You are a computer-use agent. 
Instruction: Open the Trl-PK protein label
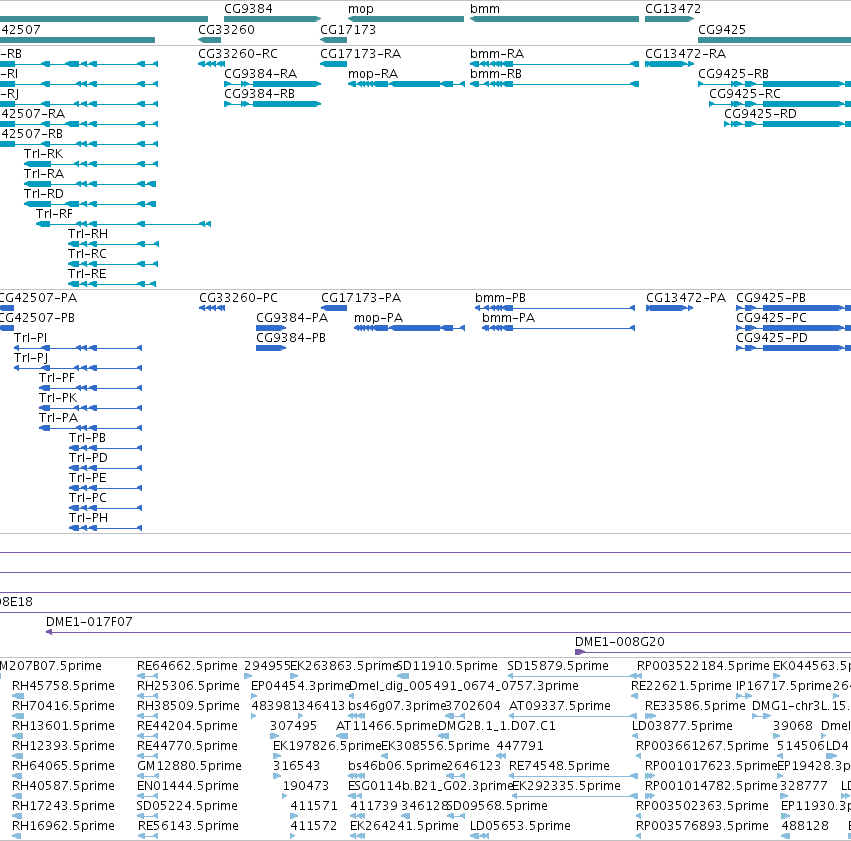point(58,398)
